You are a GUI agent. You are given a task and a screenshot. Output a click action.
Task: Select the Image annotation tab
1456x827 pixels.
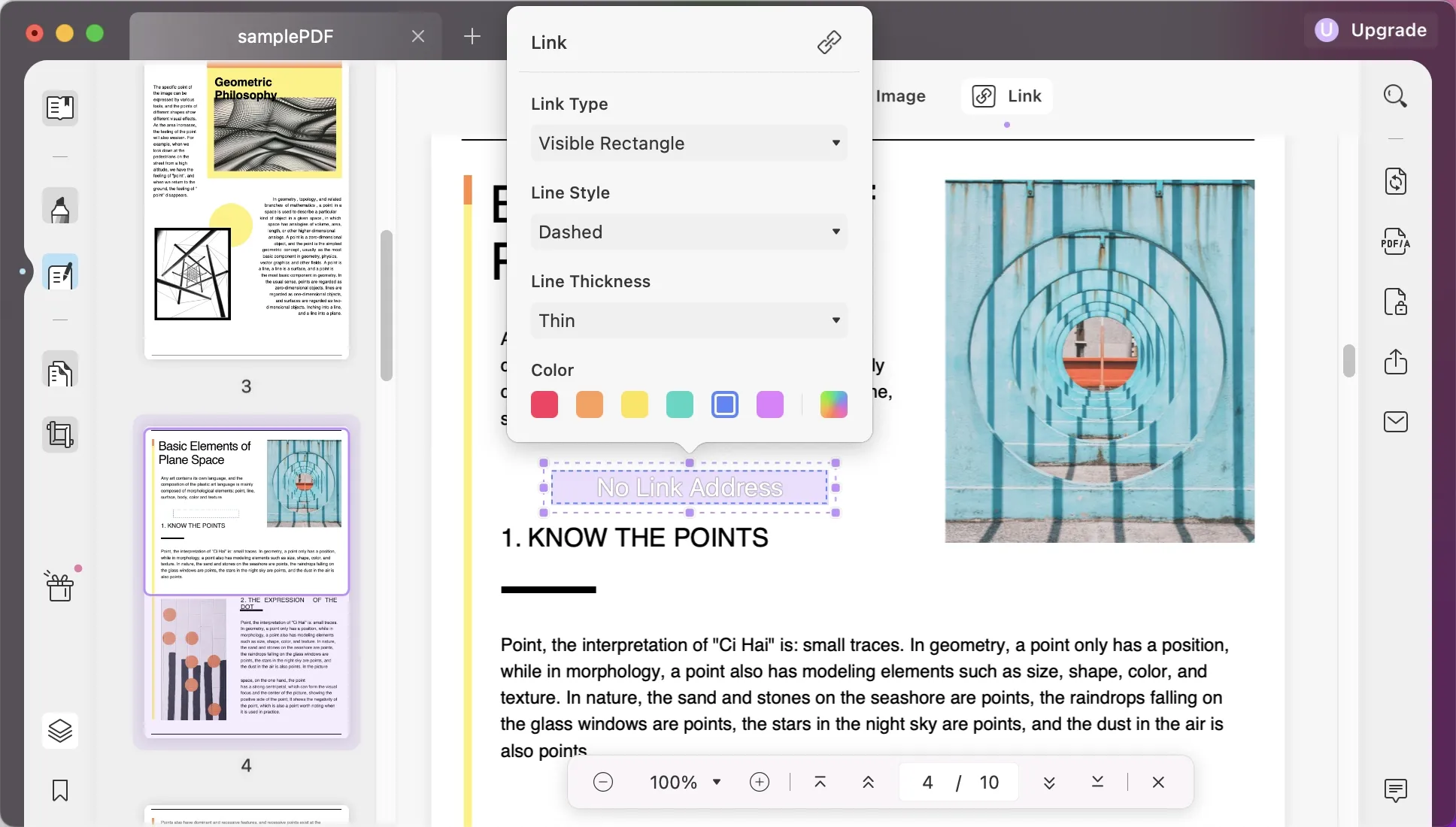(x=898, y=95)
